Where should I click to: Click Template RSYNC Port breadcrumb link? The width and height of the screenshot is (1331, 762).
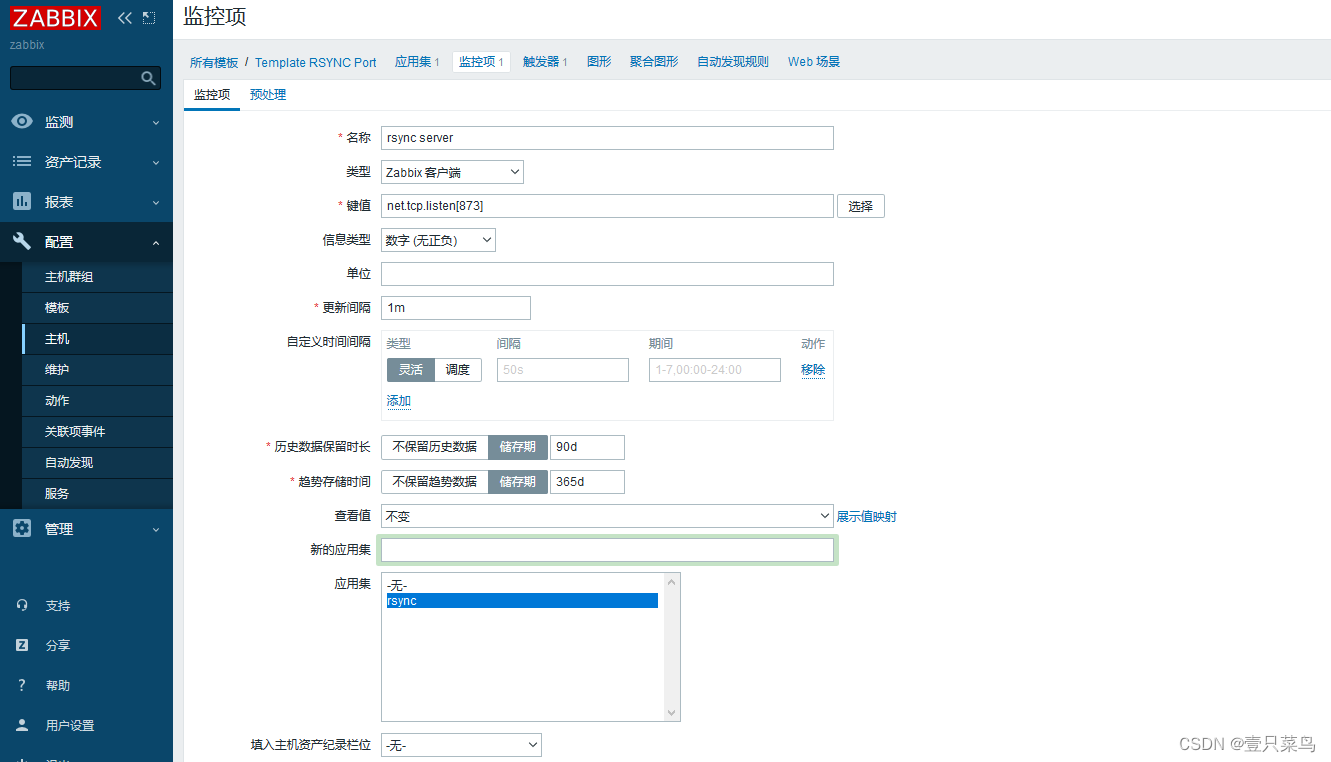click(316, 62)
